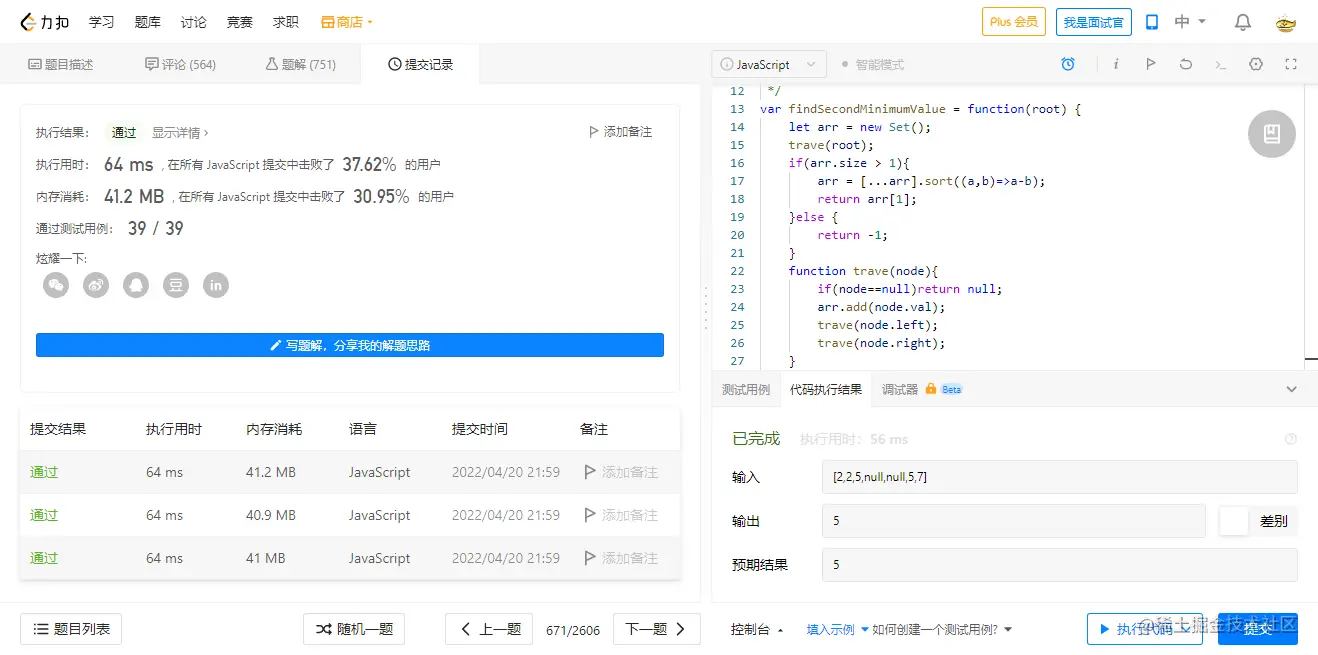Open 讨论 in the top navigation
Image resolution: width=1318 pixels, height=655 pixels.
(x=193, y=22)
